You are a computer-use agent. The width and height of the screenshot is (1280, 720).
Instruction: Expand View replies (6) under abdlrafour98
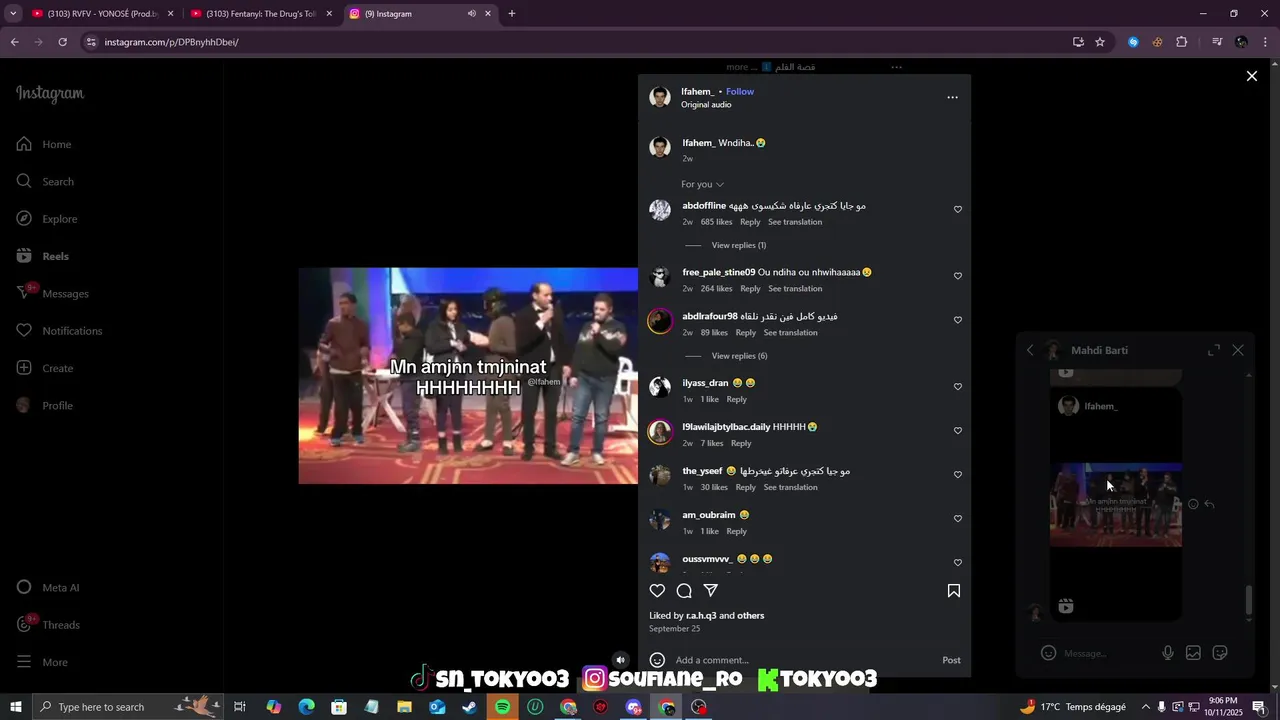pos(739,356)
